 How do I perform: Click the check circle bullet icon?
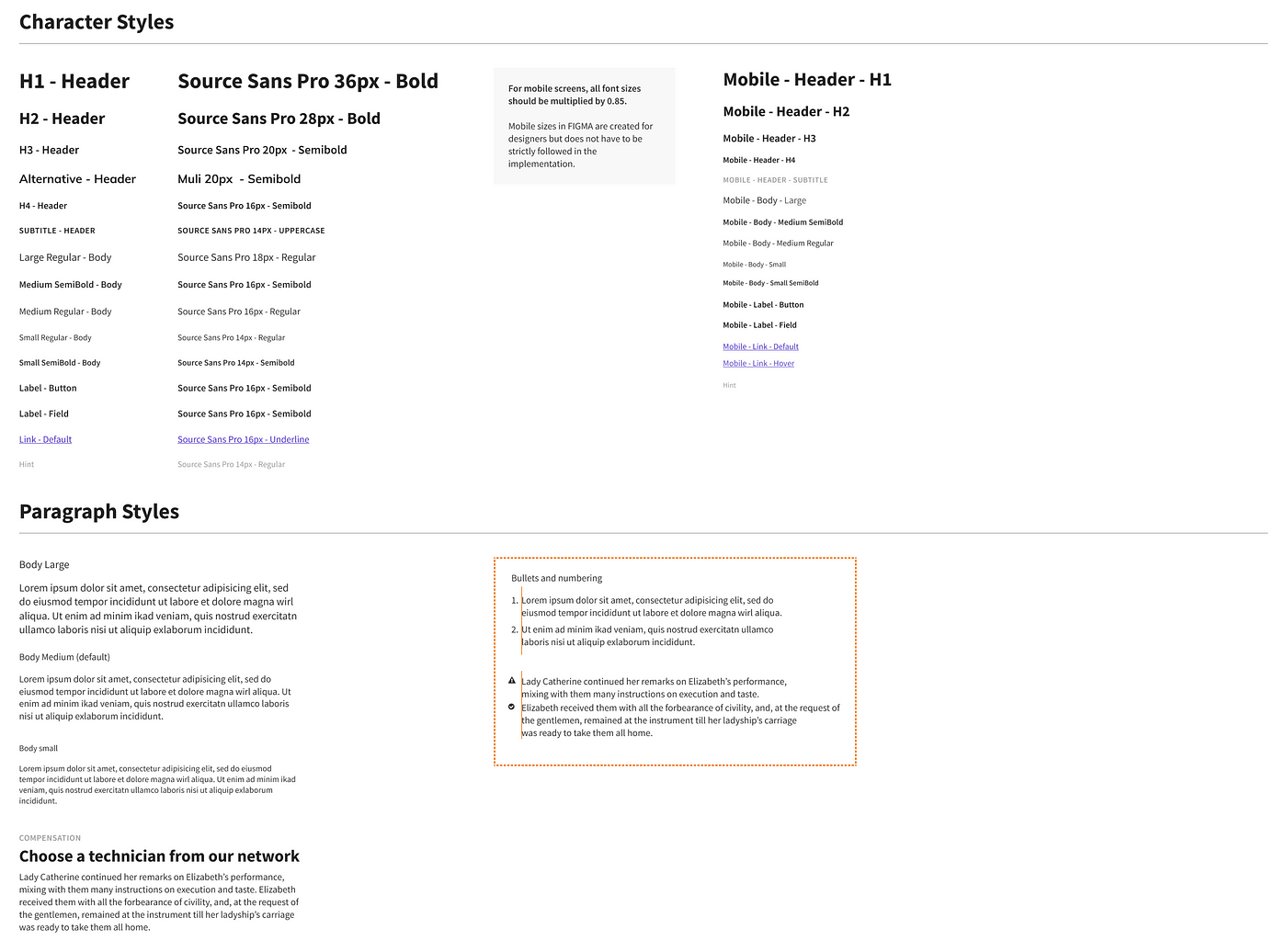point(512,707)
